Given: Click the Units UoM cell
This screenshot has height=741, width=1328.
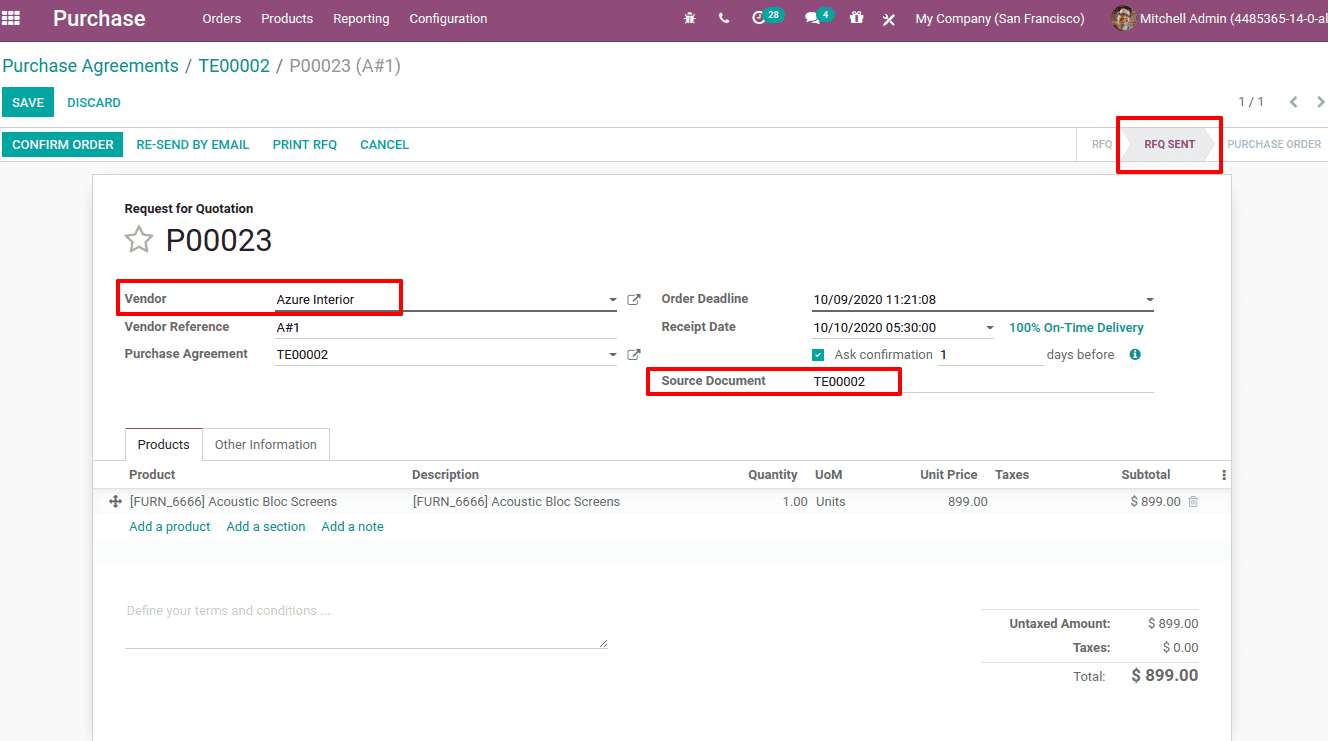Looking at the screenshot, I should coord(831,502).
